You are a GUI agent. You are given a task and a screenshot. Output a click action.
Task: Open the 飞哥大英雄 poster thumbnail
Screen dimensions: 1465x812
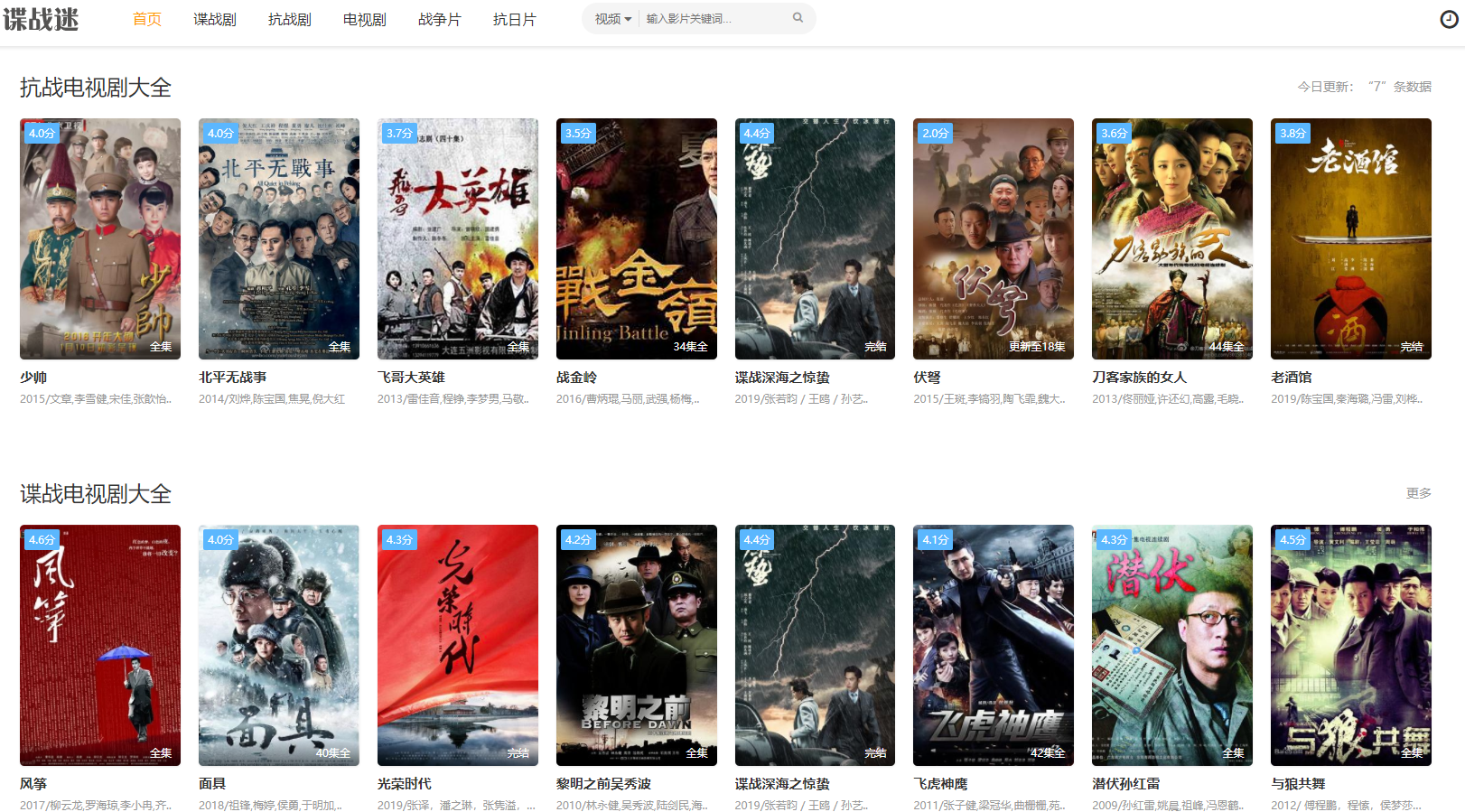click(x=458, y=238)
